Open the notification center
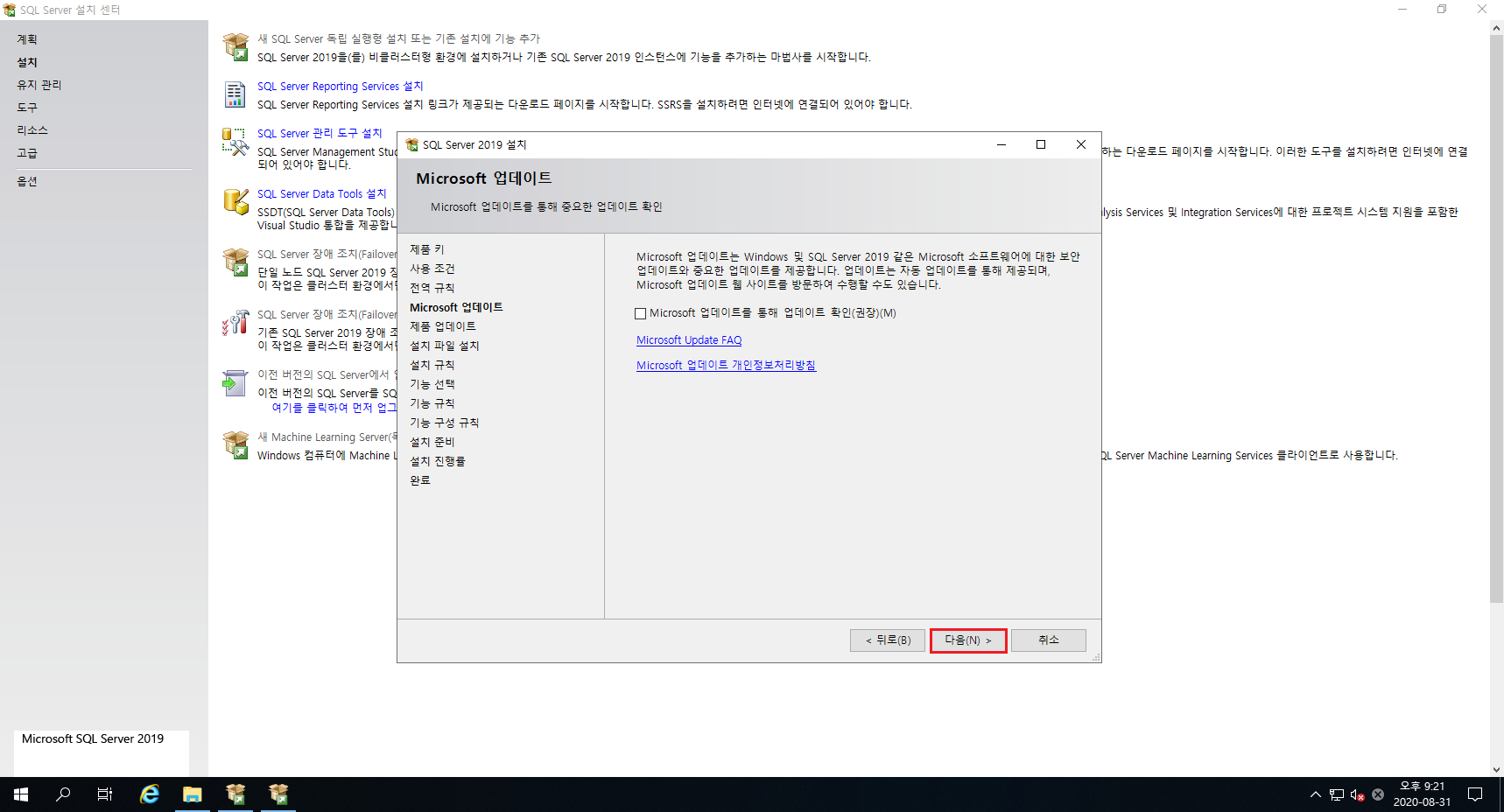The image size is (1504, 812). tap(1475, 794)
